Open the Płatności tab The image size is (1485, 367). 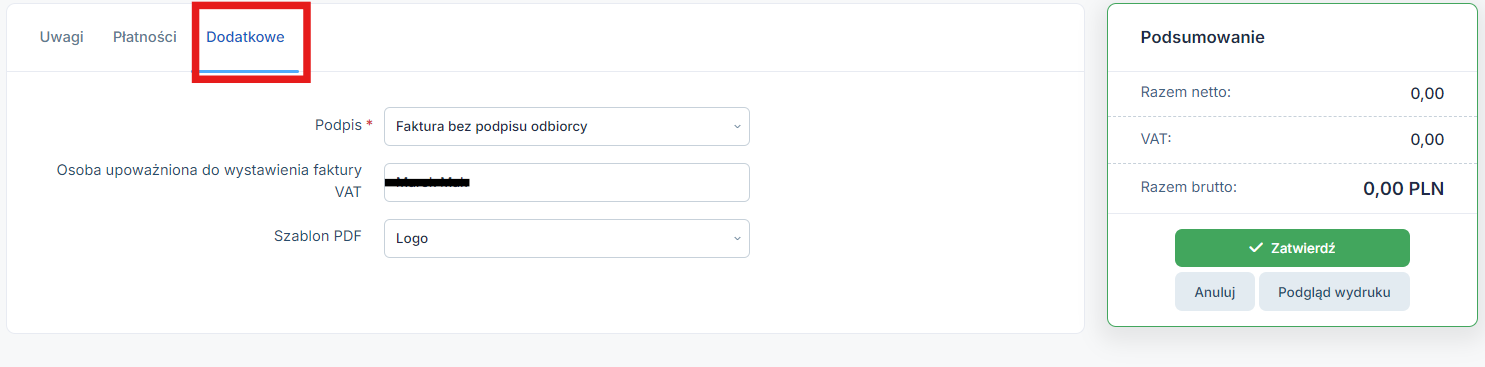click(x=145, y=37)
